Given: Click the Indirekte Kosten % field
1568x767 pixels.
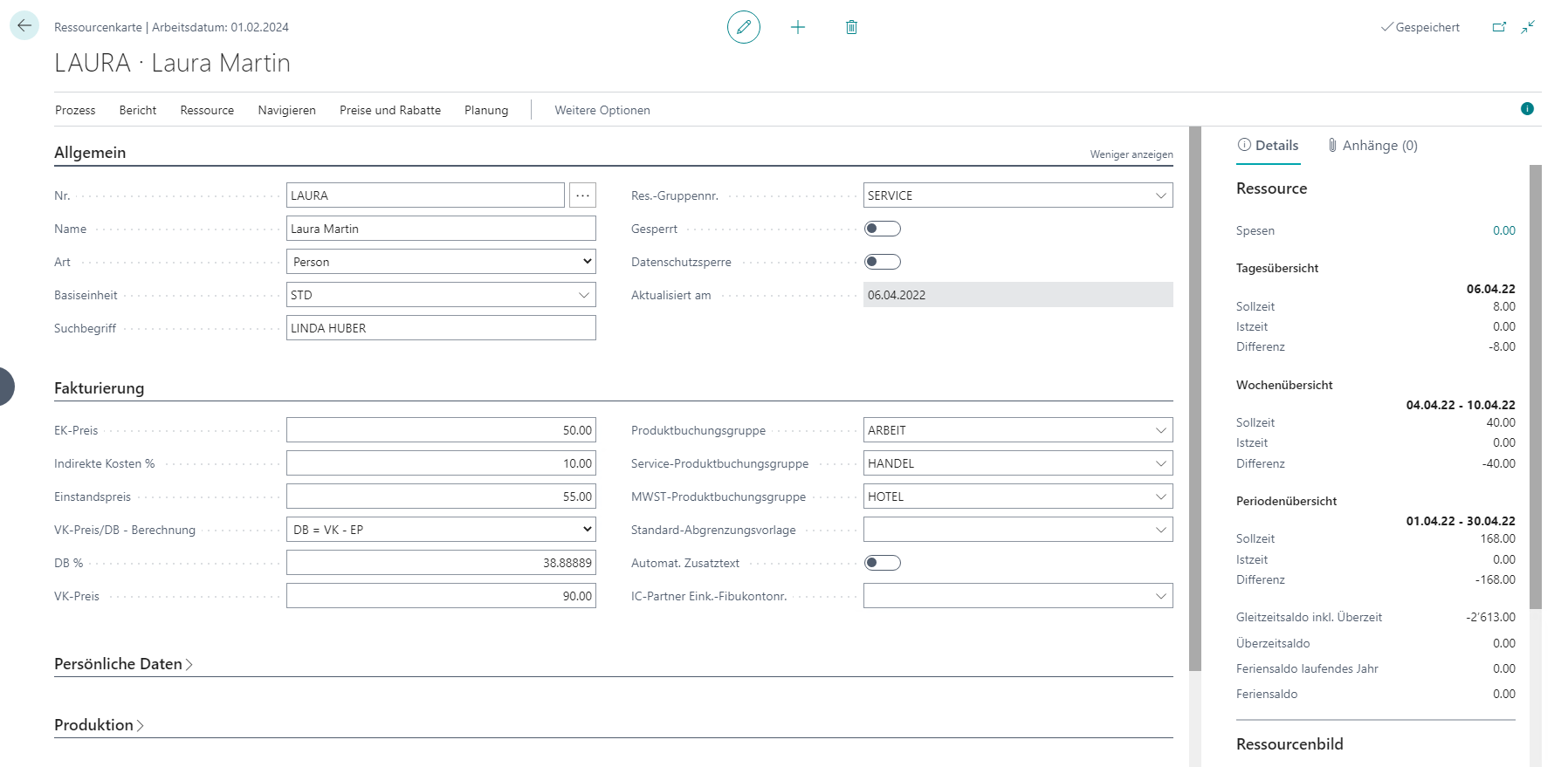Looking at the screenshot, I should [x=441, y=463].
